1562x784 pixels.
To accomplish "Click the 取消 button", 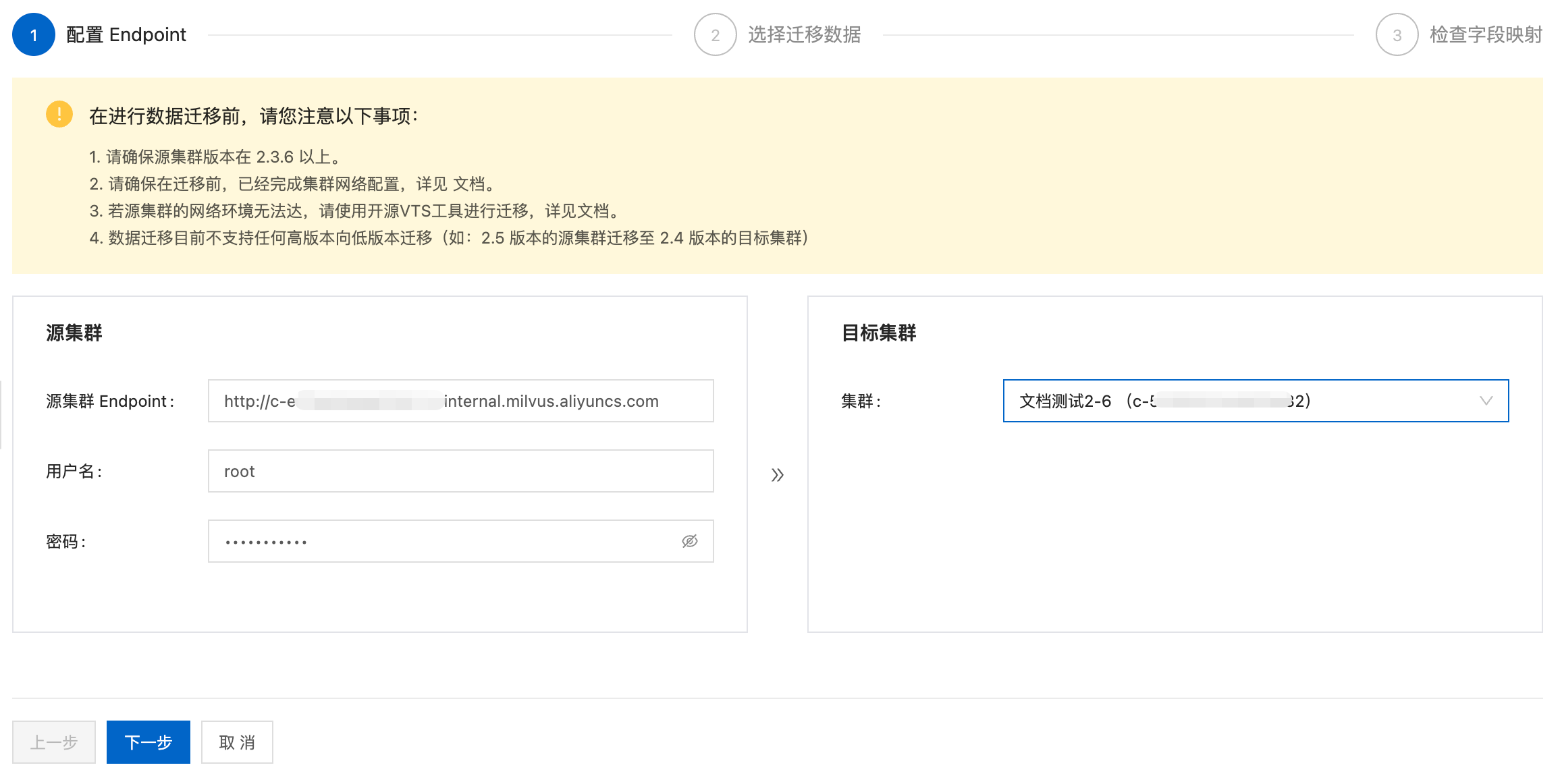I will 237,742.
